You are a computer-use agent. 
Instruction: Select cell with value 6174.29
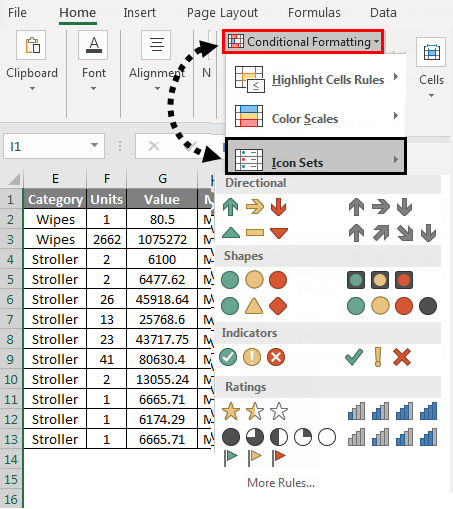(162, 419)
